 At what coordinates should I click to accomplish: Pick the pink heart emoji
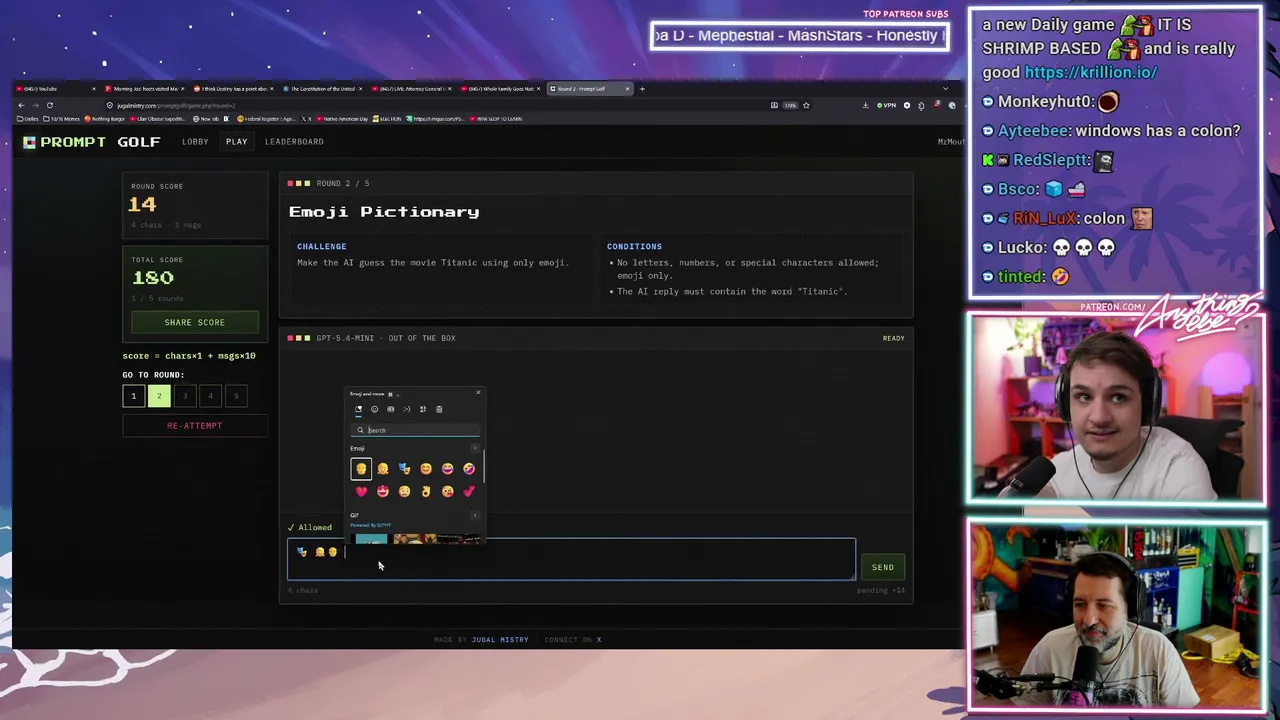point(361,491)
